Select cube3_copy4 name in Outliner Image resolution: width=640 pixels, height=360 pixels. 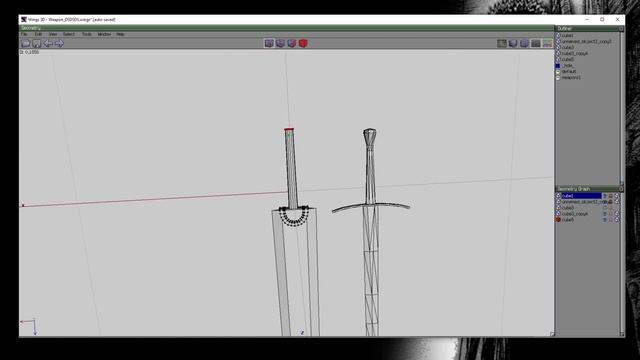575,53
